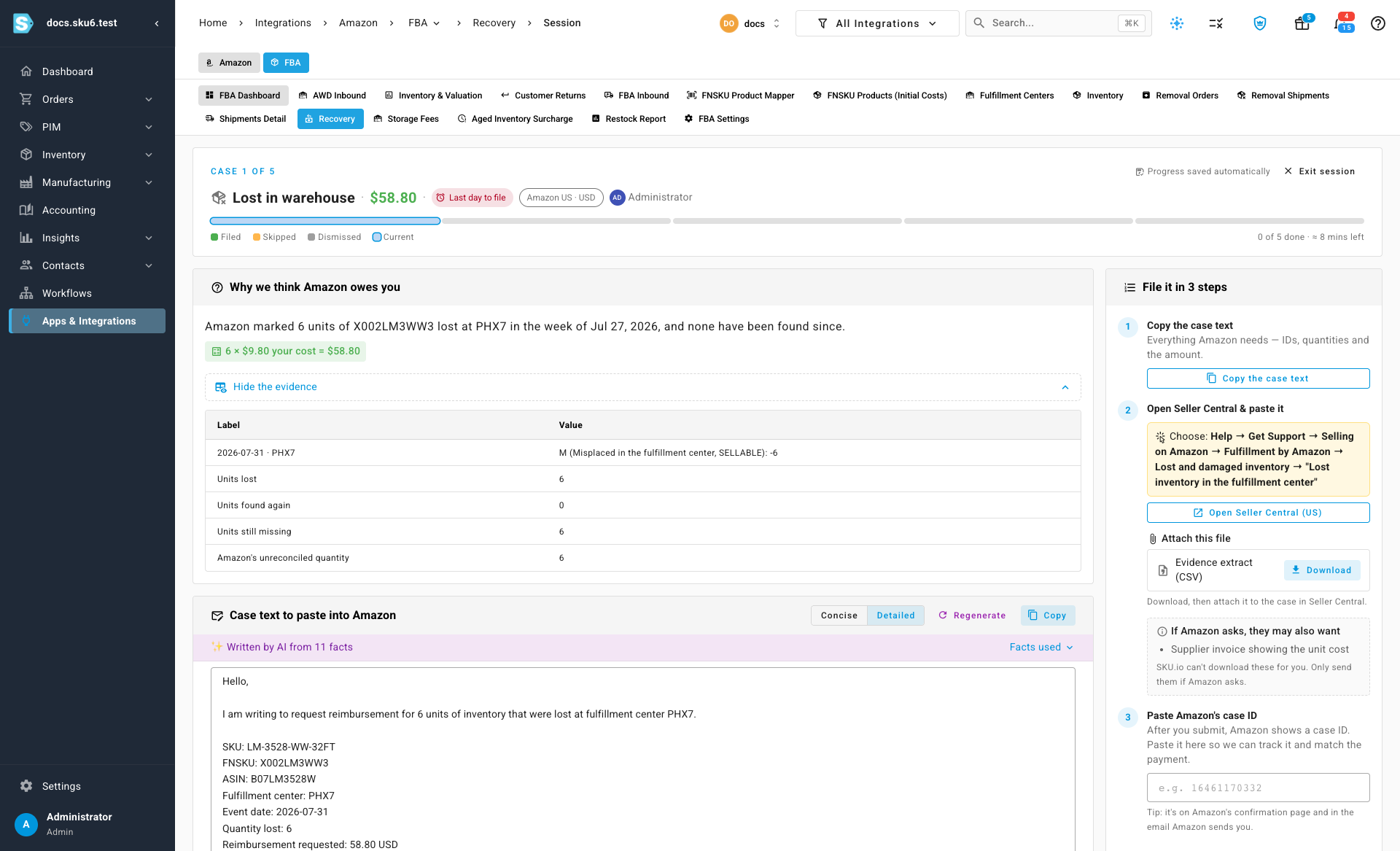Viewport: 1400px width, 851px height.
Task: Click the help icon beside Why we think
Action: [x=217, y=287]
